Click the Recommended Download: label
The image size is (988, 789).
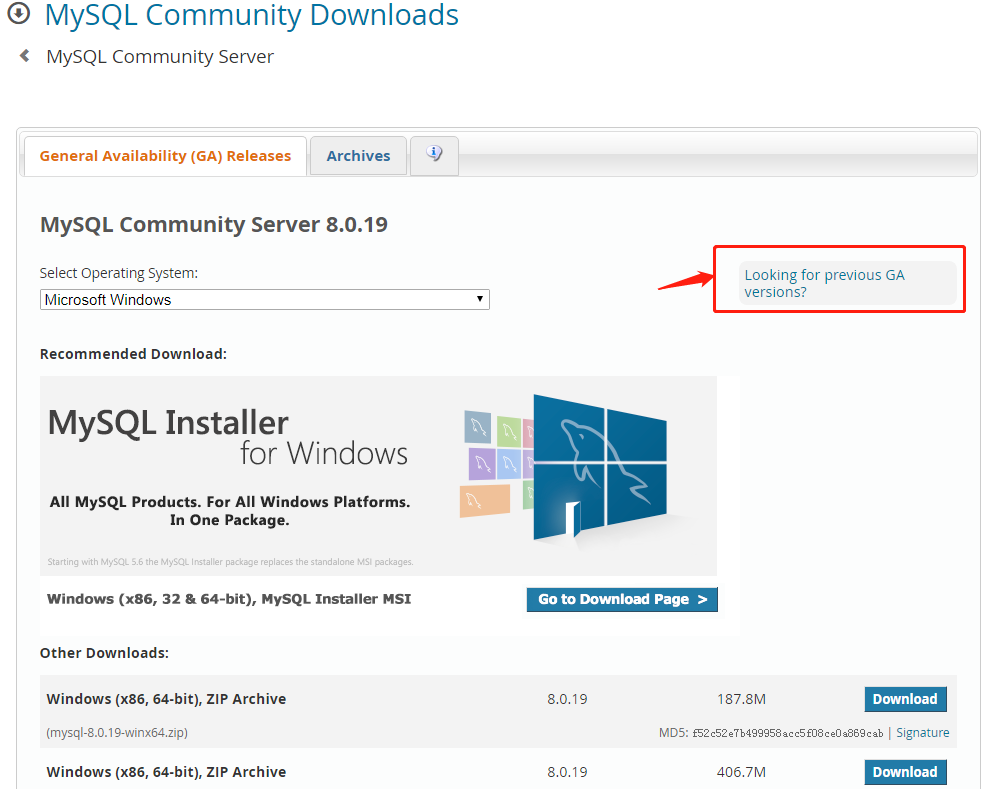[x=133, y=354]
